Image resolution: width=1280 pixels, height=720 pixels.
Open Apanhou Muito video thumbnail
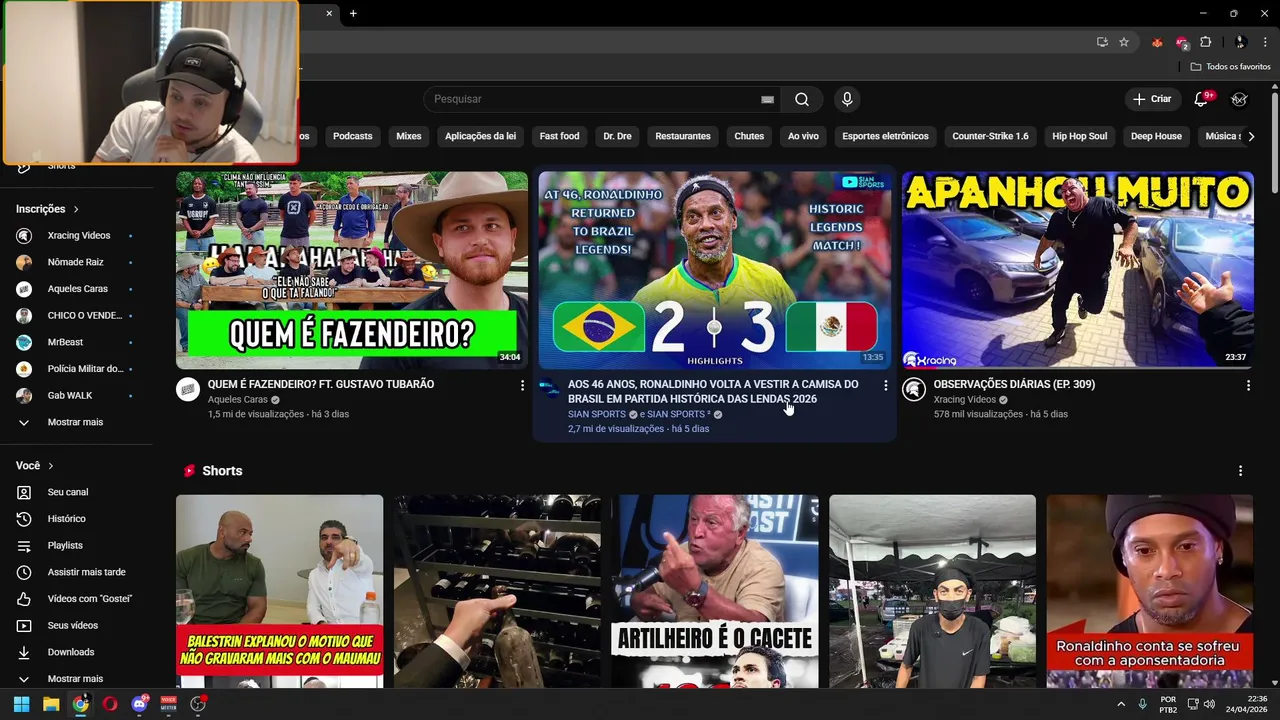1077,270
